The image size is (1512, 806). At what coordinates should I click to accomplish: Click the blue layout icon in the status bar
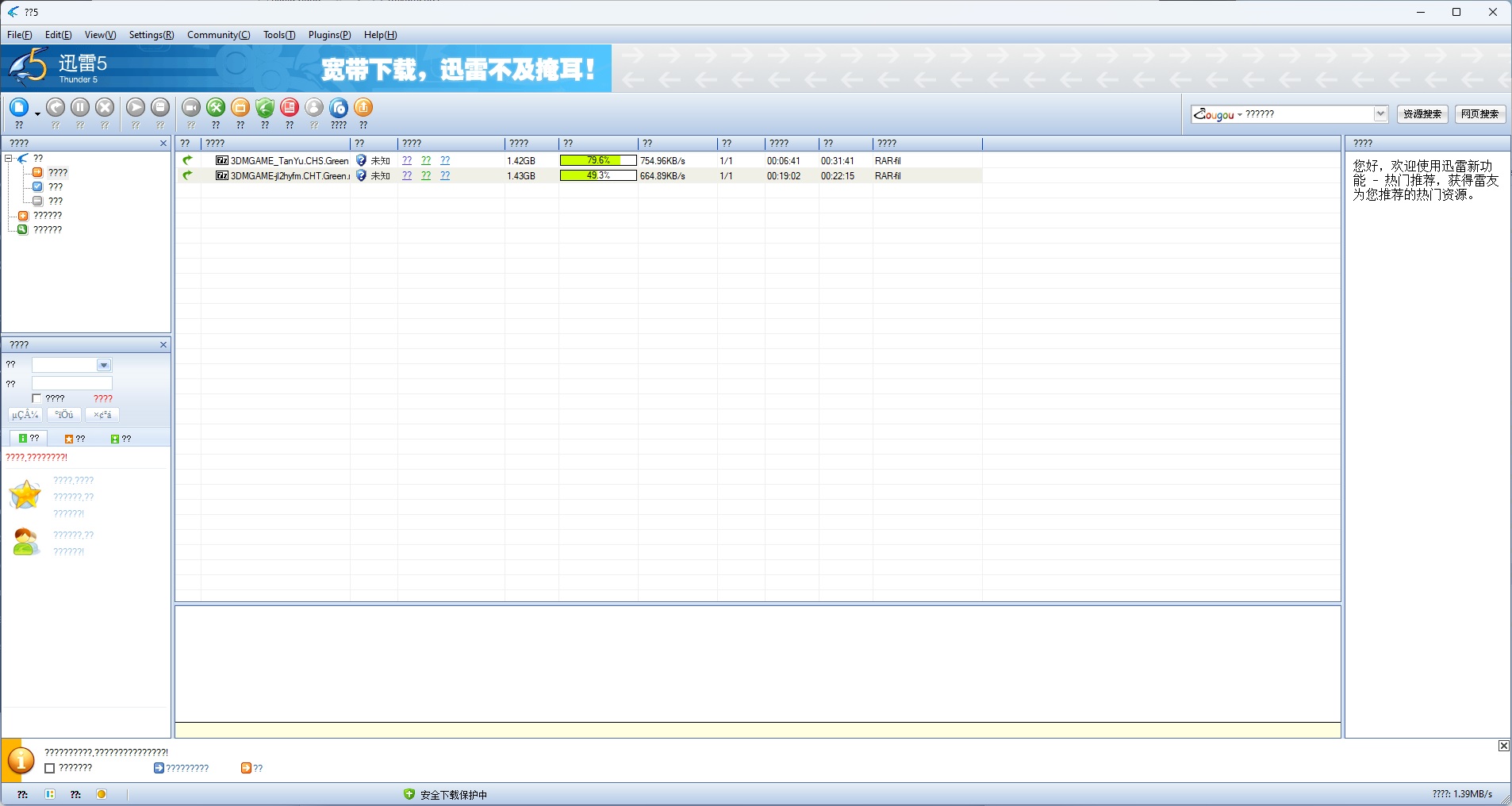pyautogui.click(x=50, y=794)
